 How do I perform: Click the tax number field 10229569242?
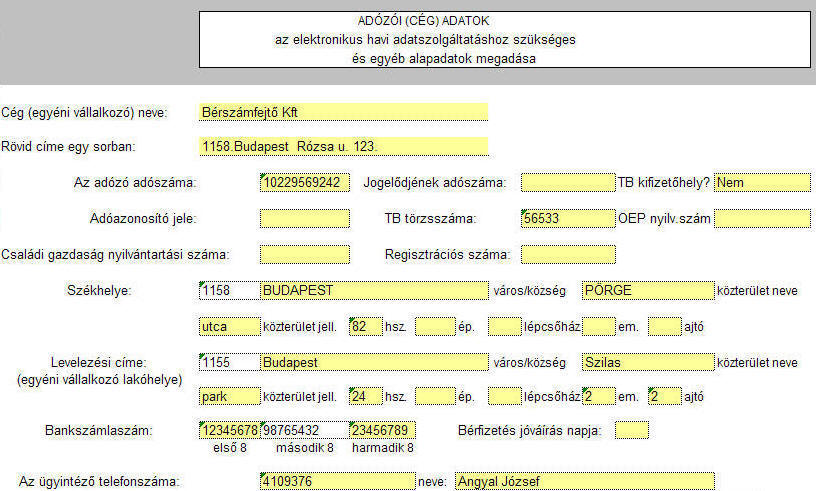pos(305,182)
